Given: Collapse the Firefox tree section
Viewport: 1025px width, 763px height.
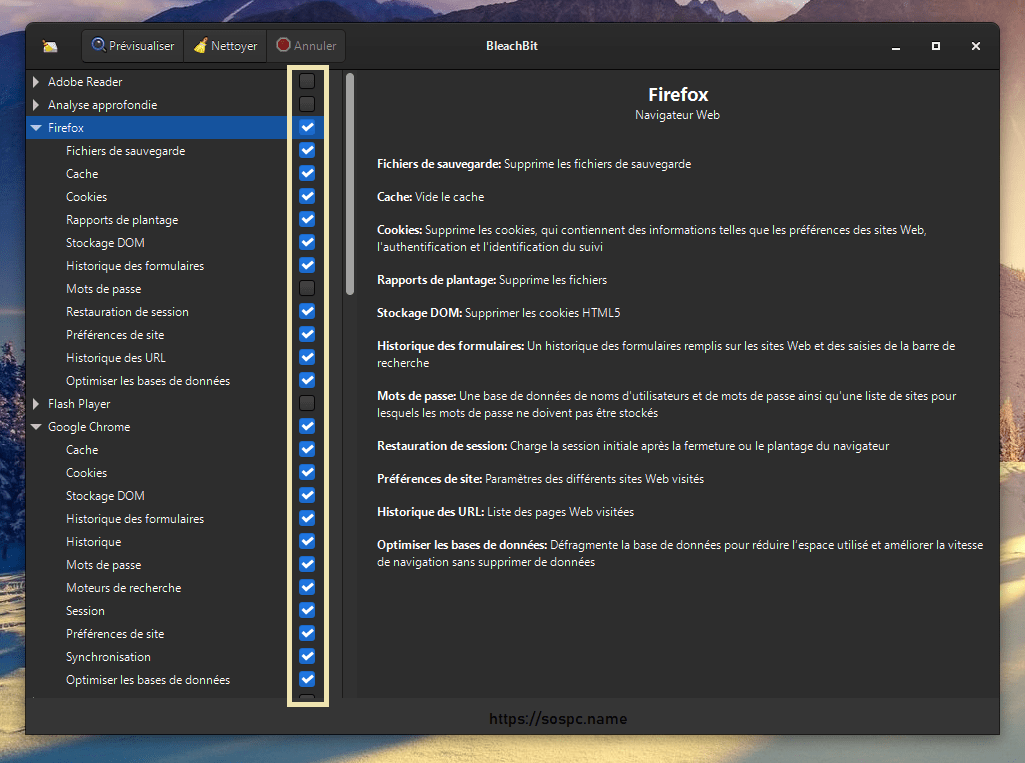Looking at the screenshot, I should (x=36, y=128).
